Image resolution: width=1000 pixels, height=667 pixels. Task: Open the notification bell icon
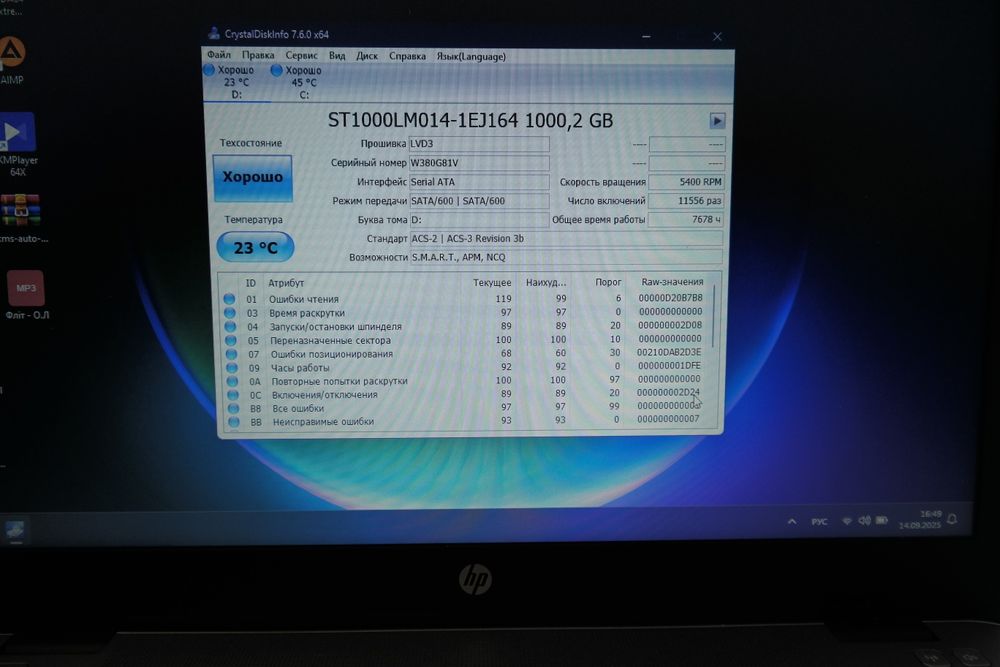coord(952,519)
